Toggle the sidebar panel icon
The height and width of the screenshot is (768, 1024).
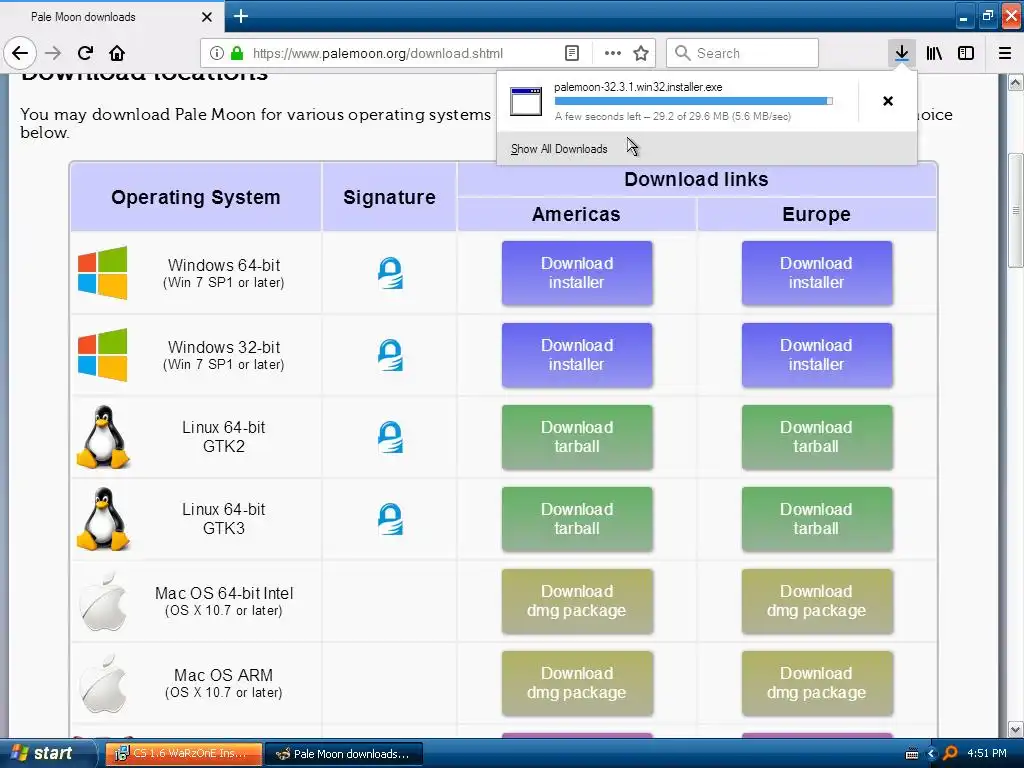(x=966, y=53)
